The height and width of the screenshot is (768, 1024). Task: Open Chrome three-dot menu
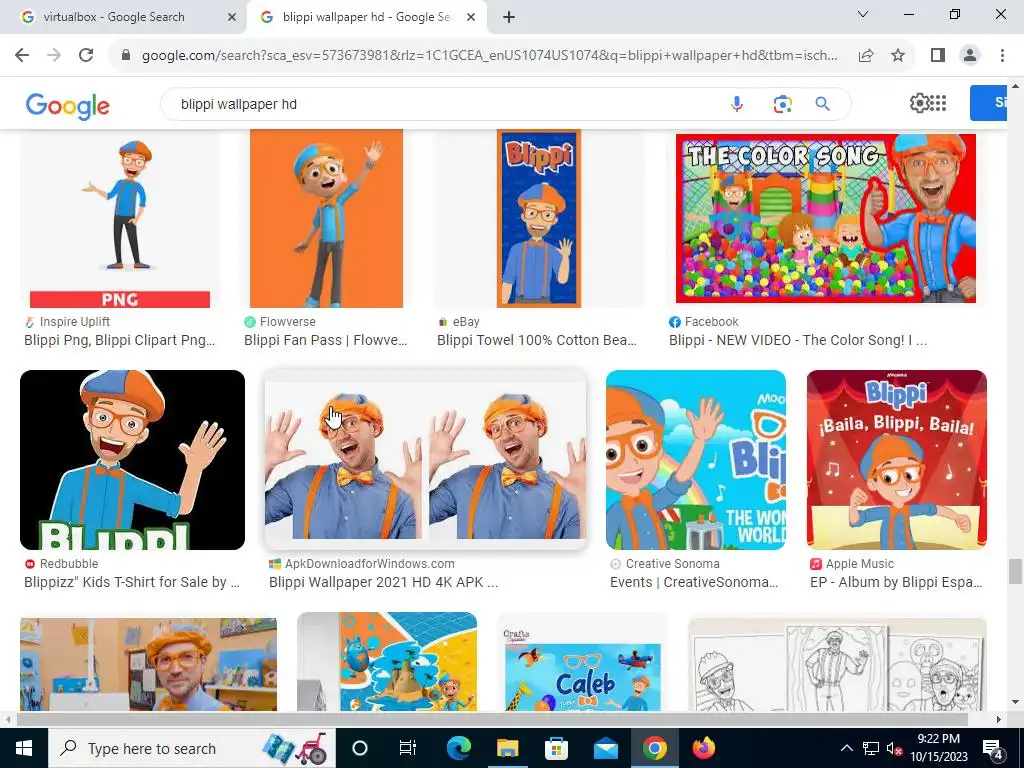[x=1002, y=56]
